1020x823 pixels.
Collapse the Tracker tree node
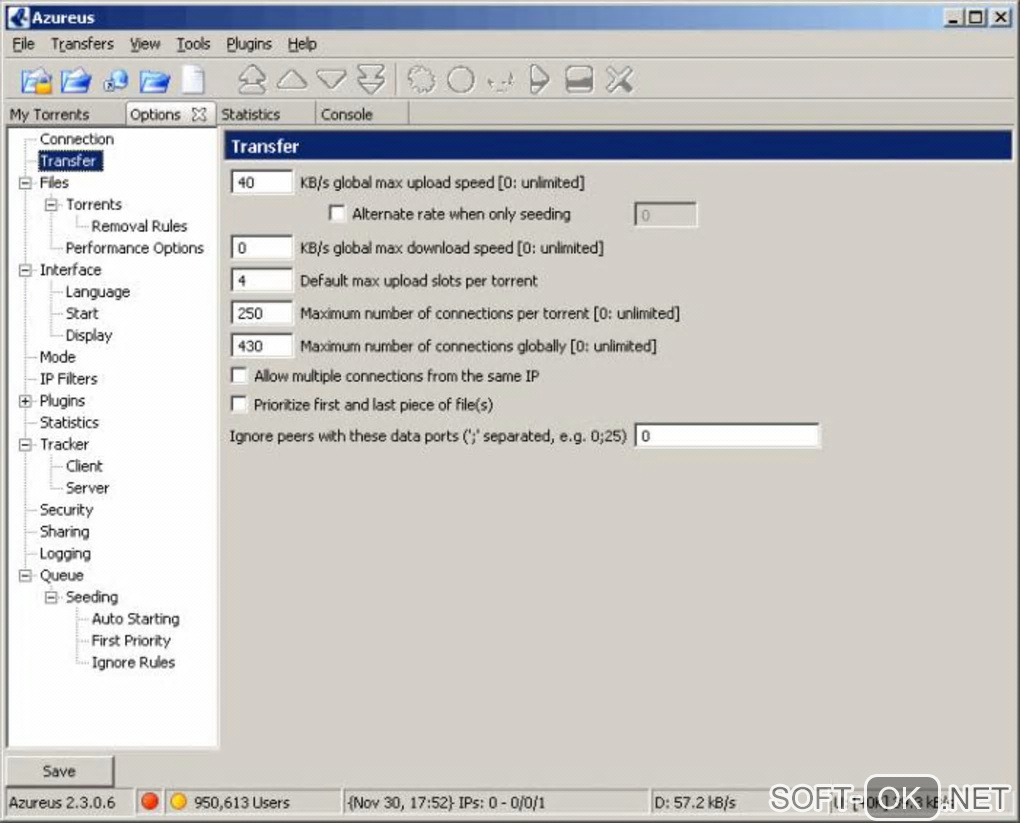[25, 444]
